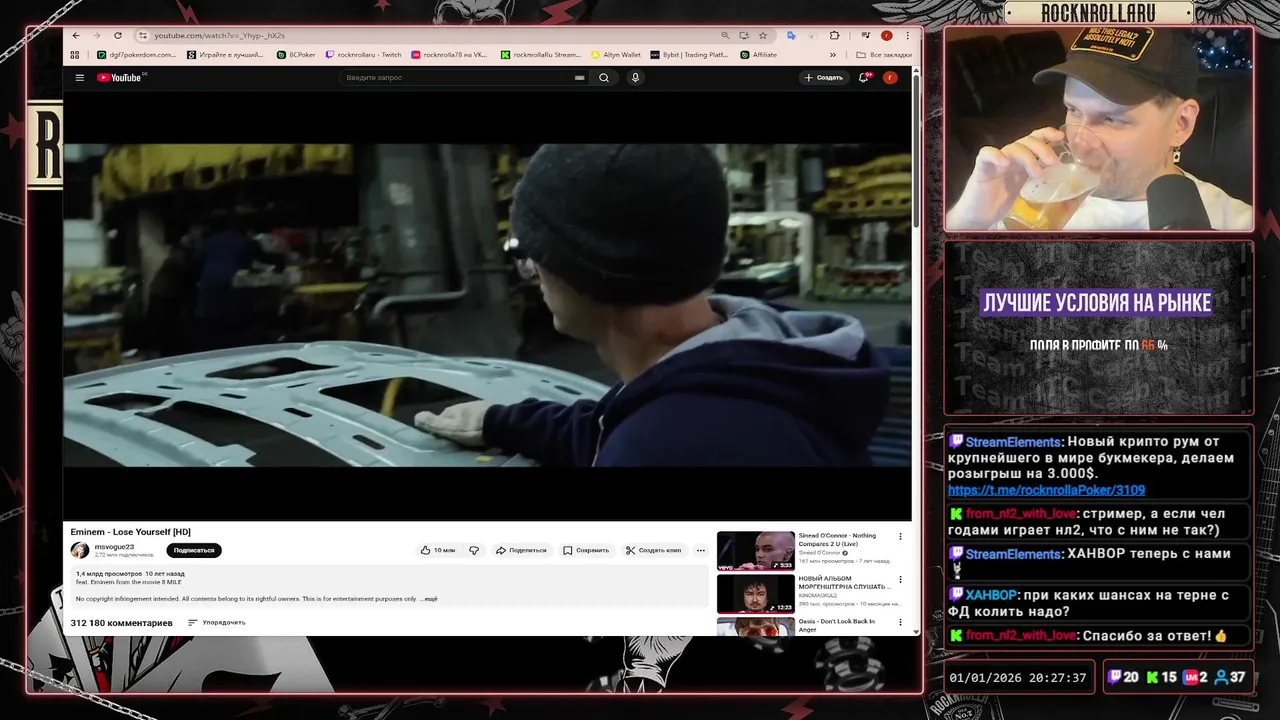Open options menu for Oasis video
This screenshot has height=720, width=1280.
pyautogui.click(x=900, y=623)
